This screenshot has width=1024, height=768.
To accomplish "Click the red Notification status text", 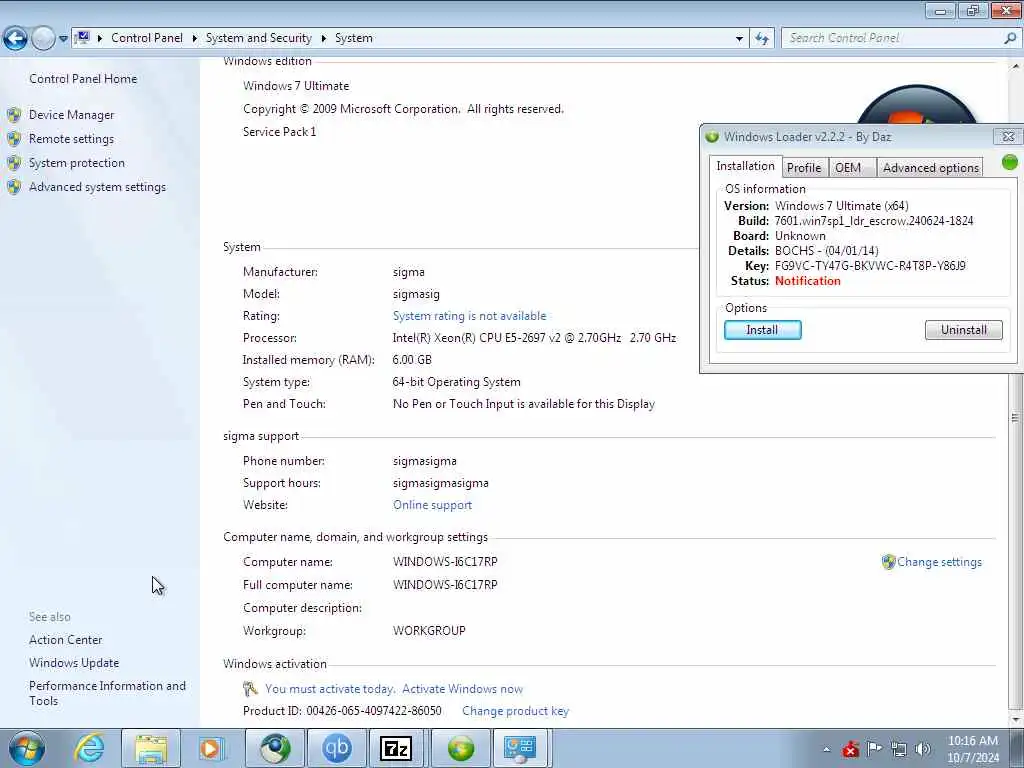I will click(x=807, y=281).
